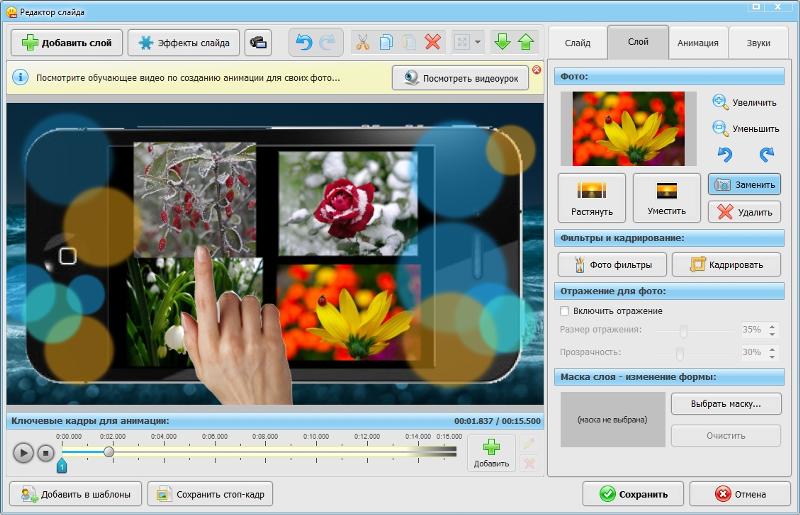Click the timeline playhead slider knob
800x515 pixels.
tap(109, 452)
